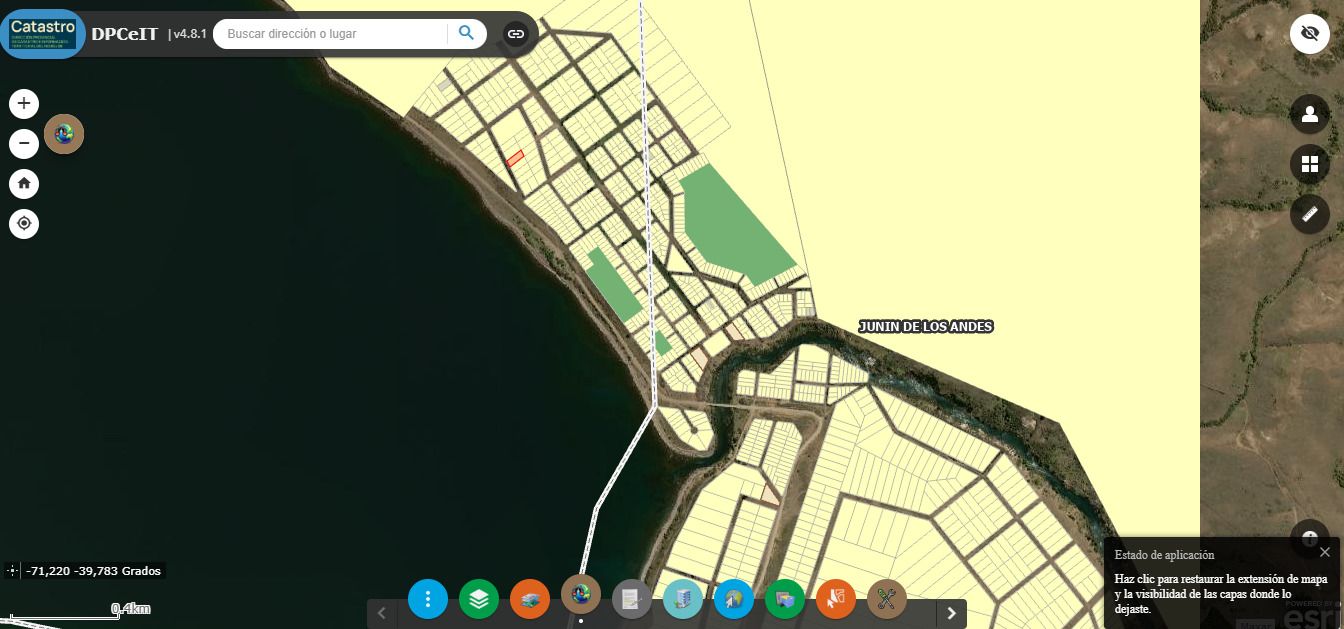
Task: Open the measurement ruler tool
Action: [1310, 214]
